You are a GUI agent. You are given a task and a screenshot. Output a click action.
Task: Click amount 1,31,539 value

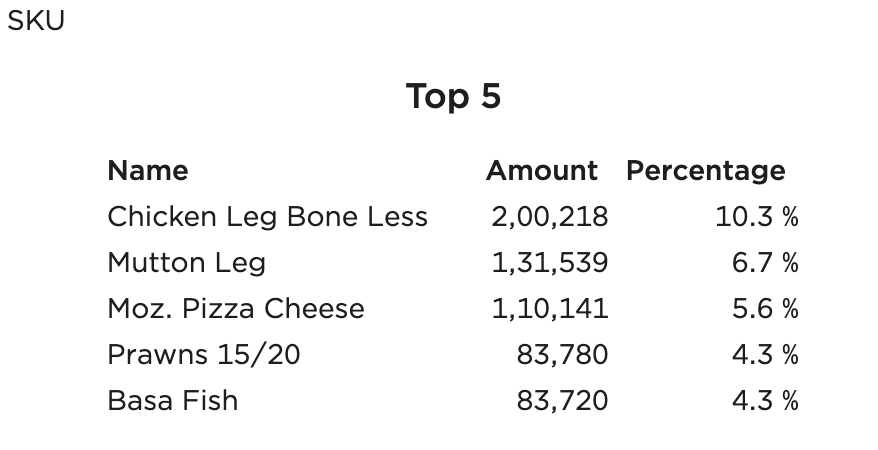[549, 263]
